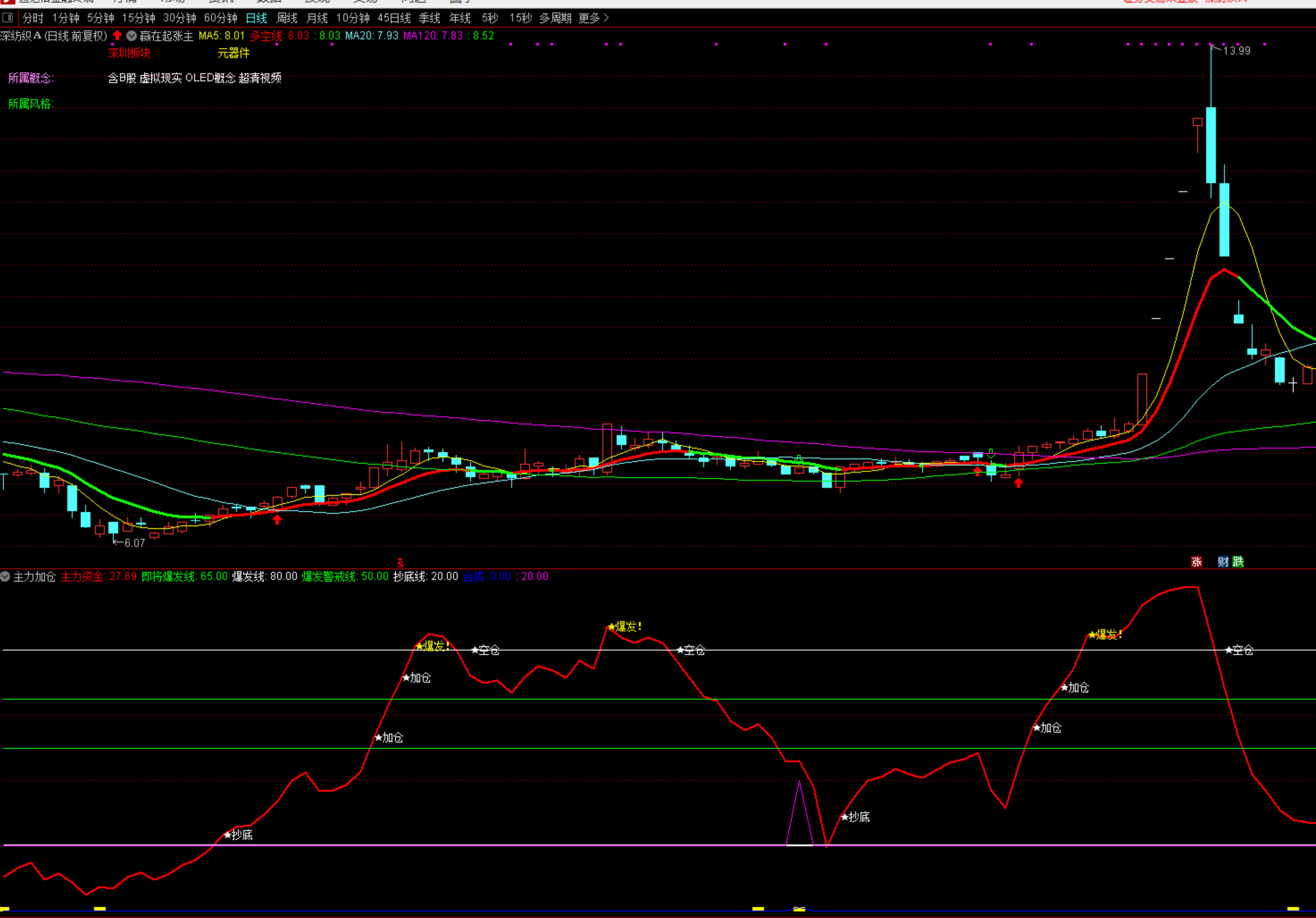Select the 周线 period tab

click(x=287, y=18)
